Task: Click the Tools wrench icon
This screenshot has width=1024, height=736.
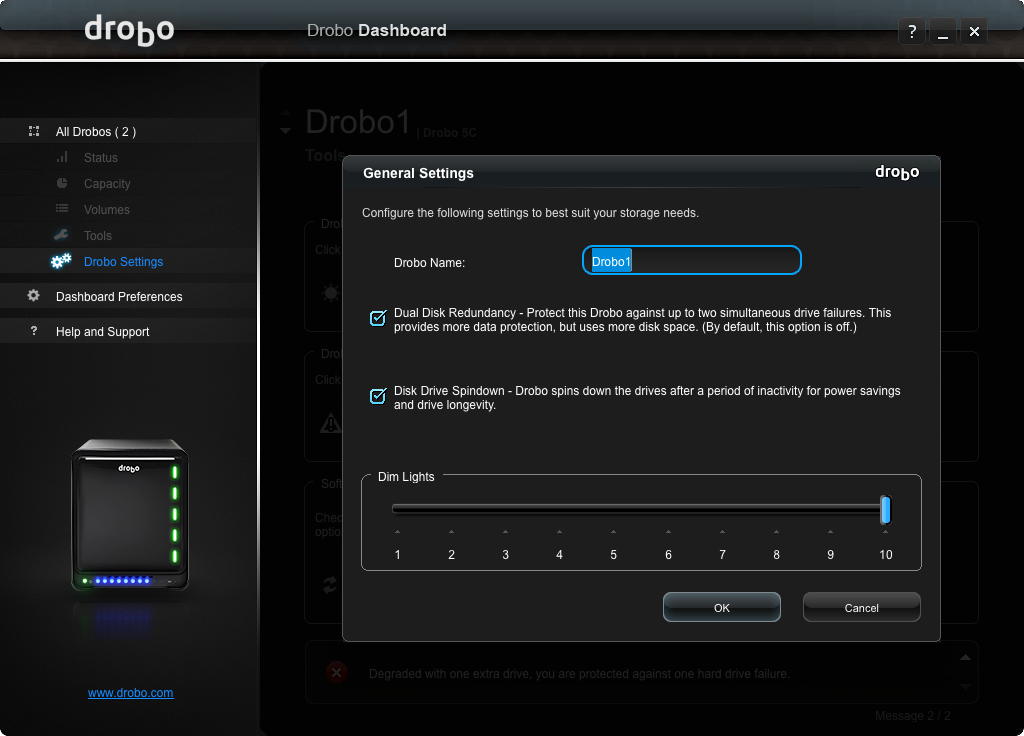Action: (62, 236)
